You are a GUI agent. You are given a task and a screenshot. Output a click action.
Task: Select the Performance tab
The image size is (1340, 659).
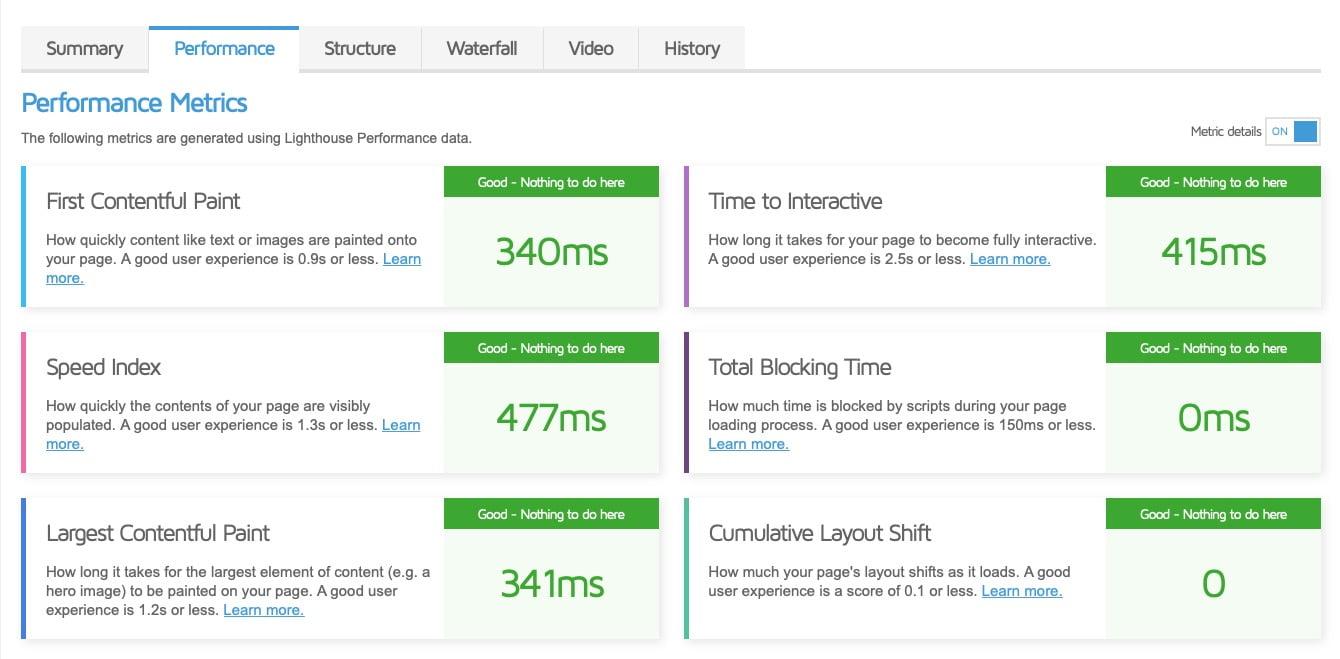point(224,47)
